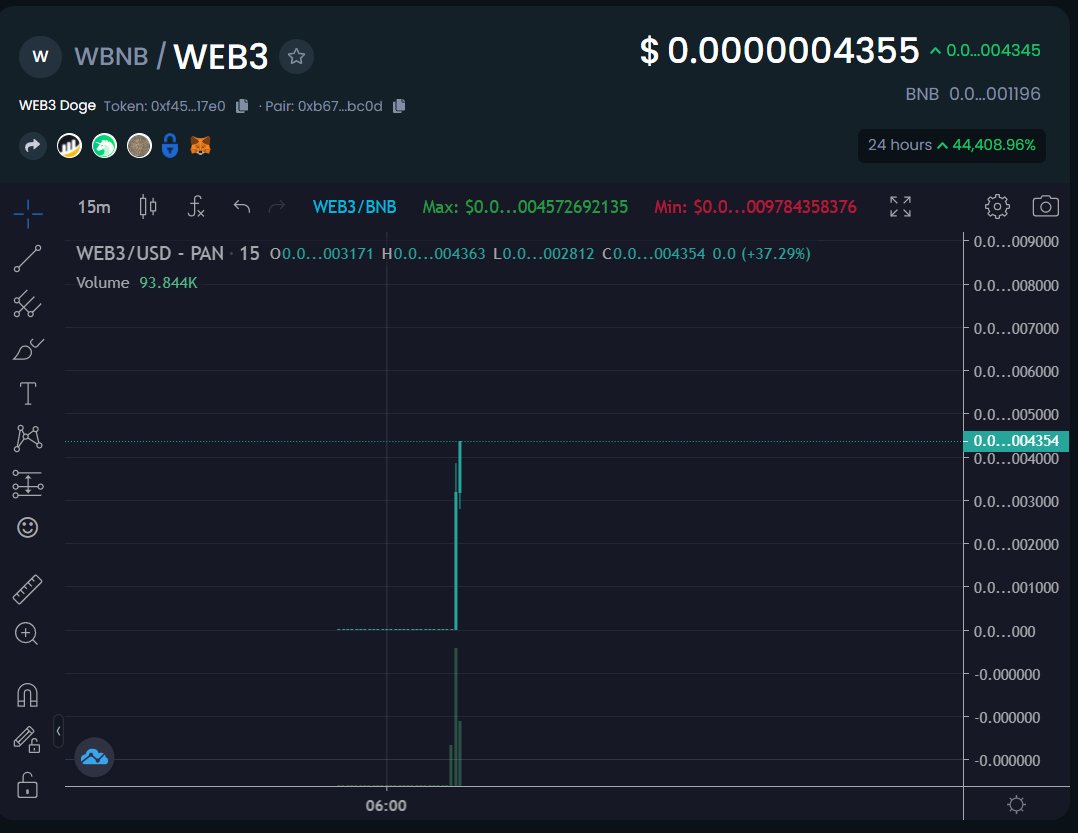Click the $ 0.0000004355 price heading
The image size is (1078, 833).
click(780, 51)
